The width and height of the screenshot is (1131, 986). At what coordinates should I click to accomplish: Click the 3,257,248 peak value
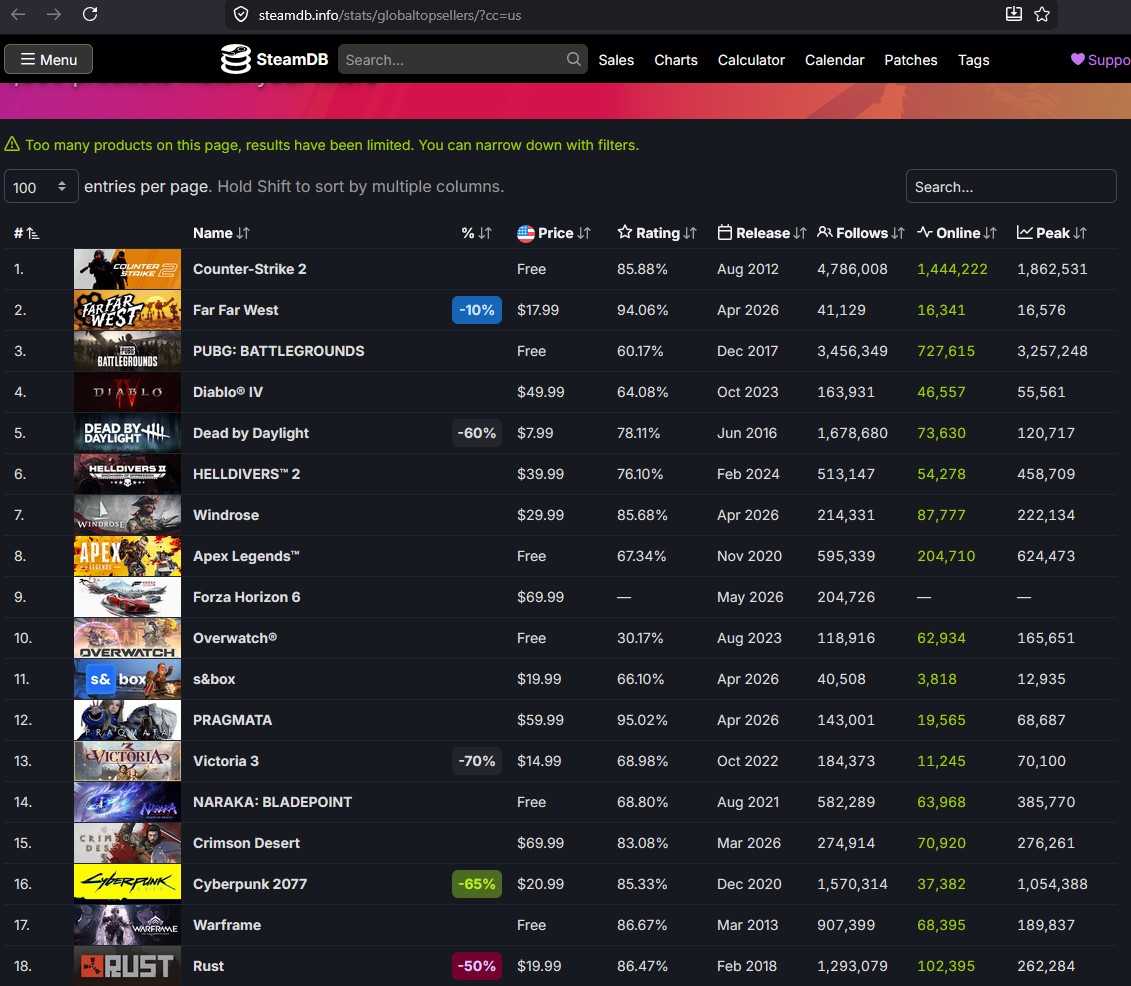(1052, 351)
